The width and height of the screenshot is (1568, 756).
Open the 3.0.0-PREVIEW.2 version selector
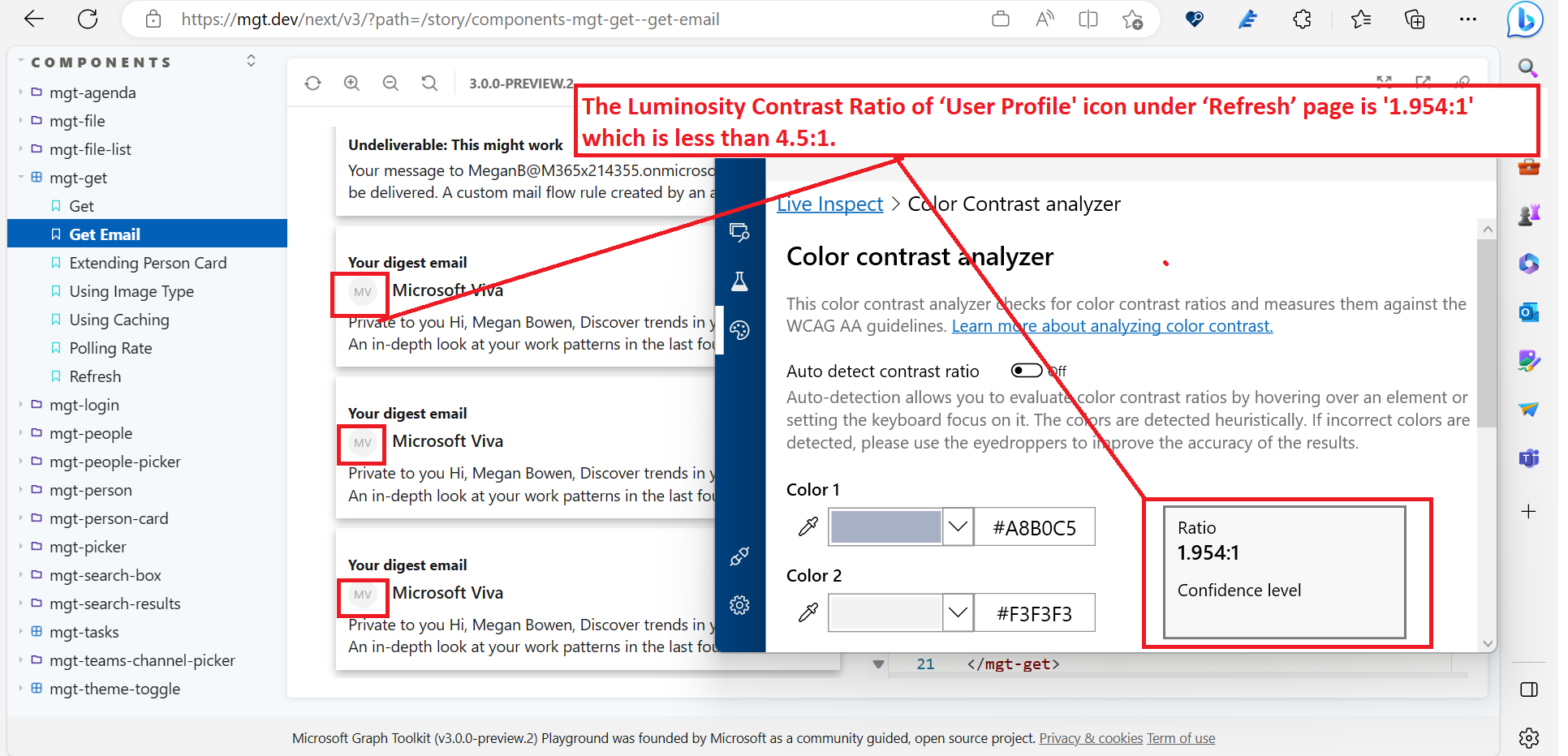pyautogui.click(x=521, y=82)
